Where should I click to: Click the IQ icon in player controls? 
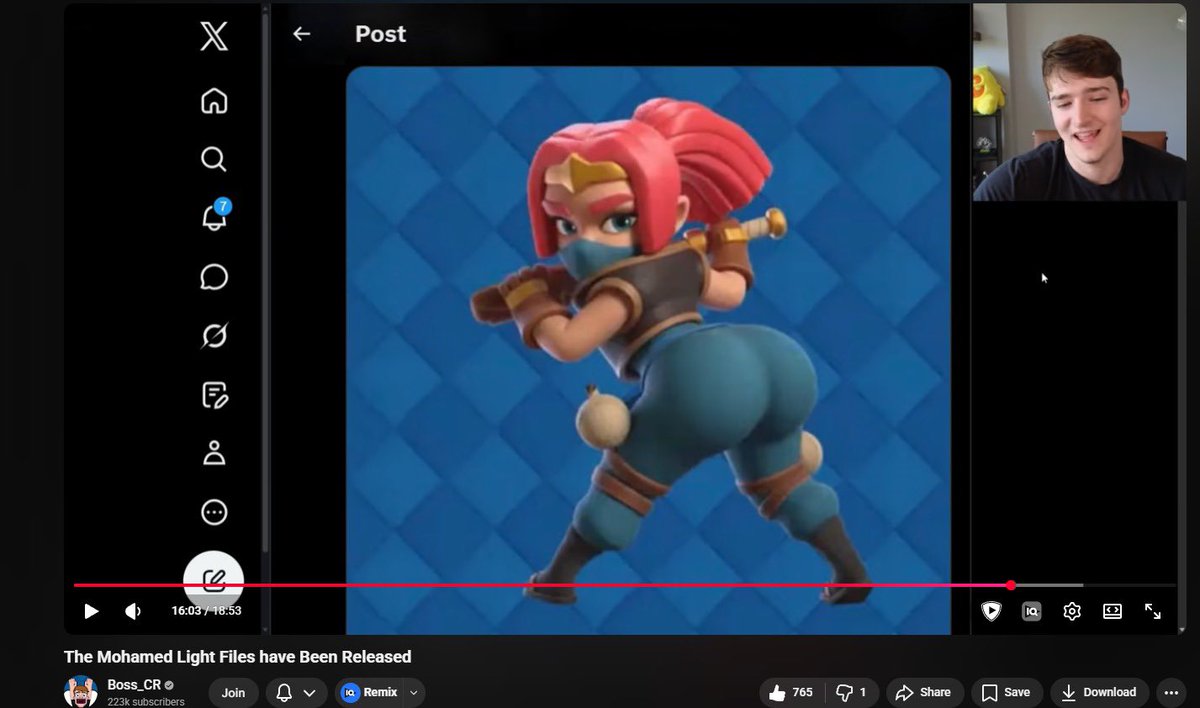[x=1031, y=611]
